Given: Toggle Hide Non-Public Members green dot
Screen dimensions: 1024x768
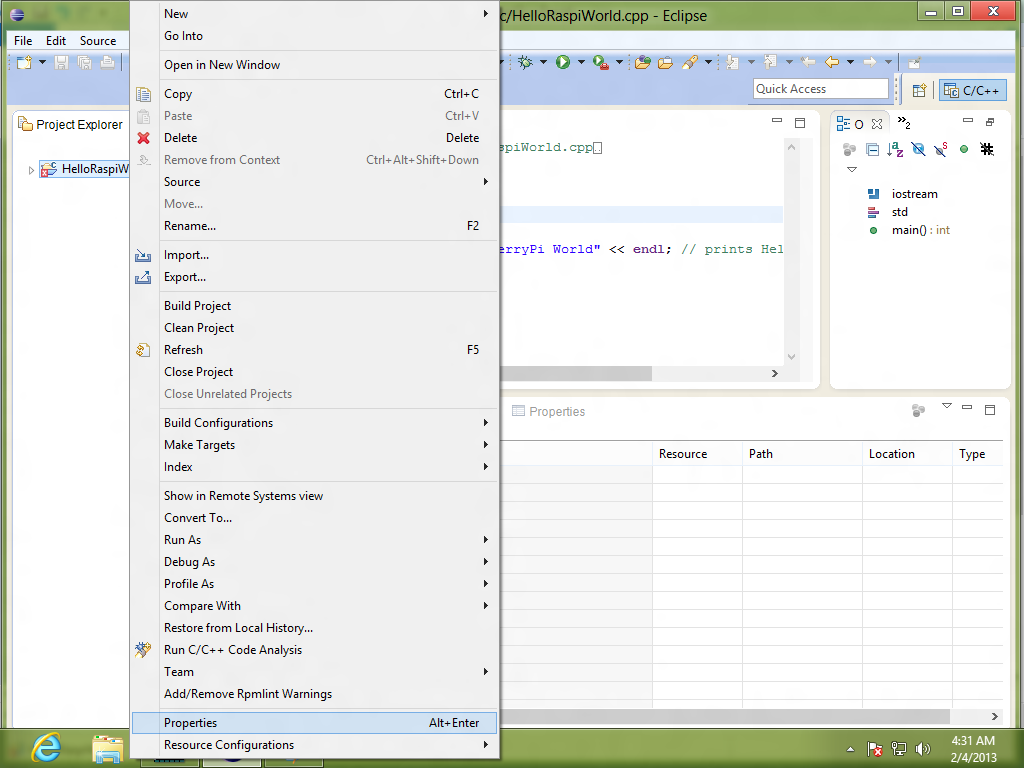Looking at the screenshot, I should [x=964, y=150].
